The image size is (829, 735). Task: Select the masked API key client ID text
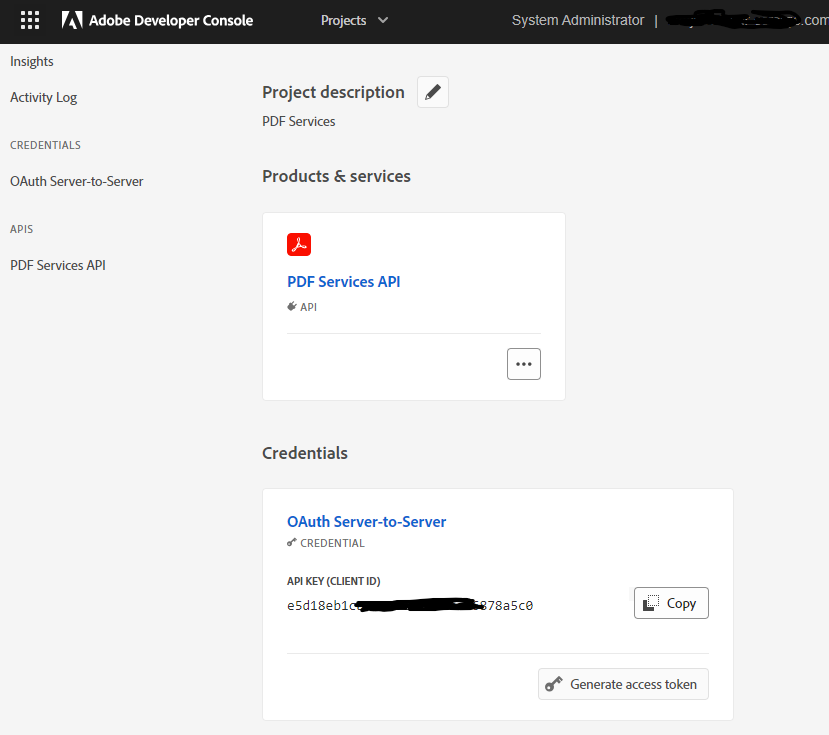pyautogui.click(x=409, y=605)
